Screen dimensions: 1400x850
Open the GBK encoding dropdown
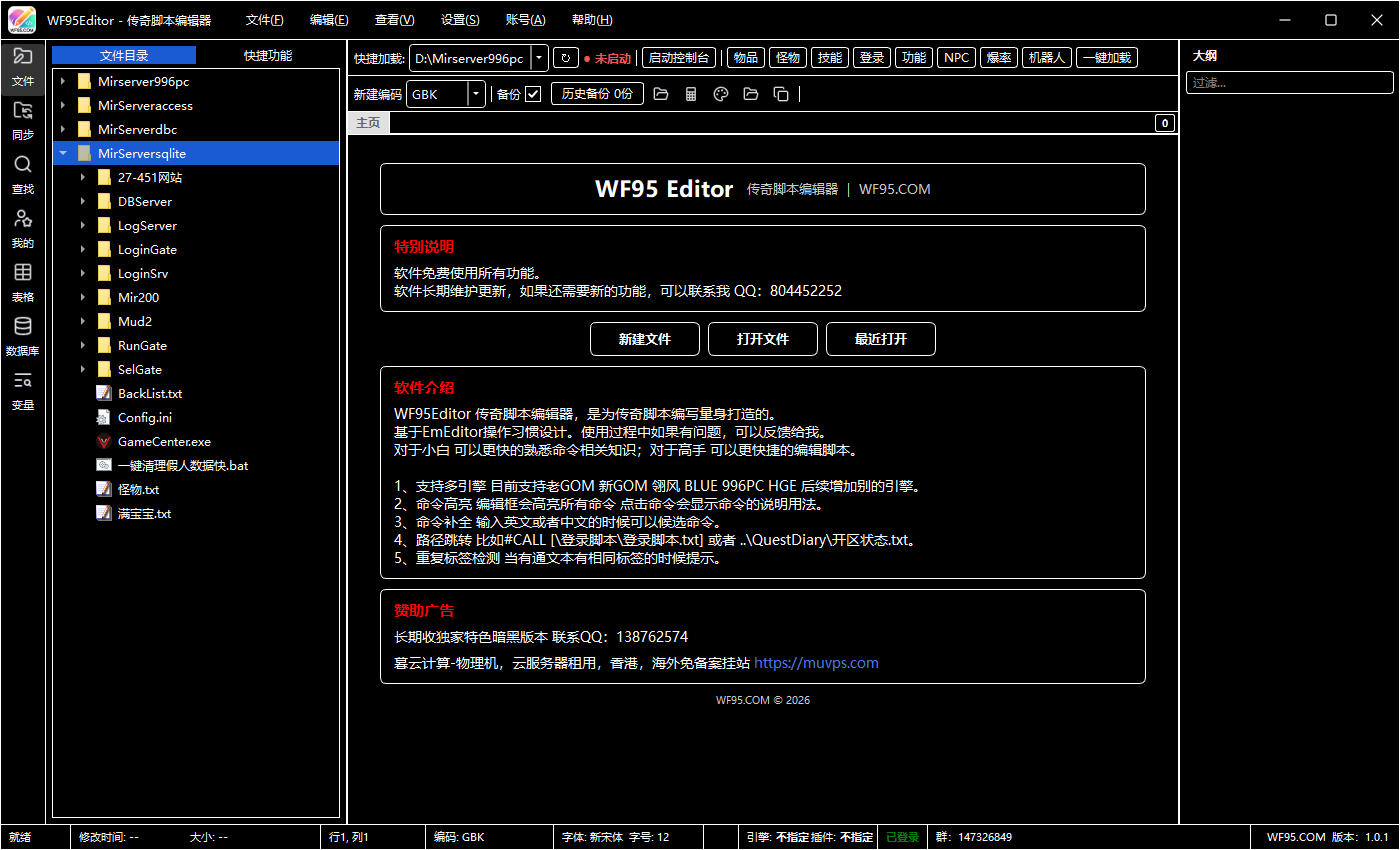click(x=476, y=94)
